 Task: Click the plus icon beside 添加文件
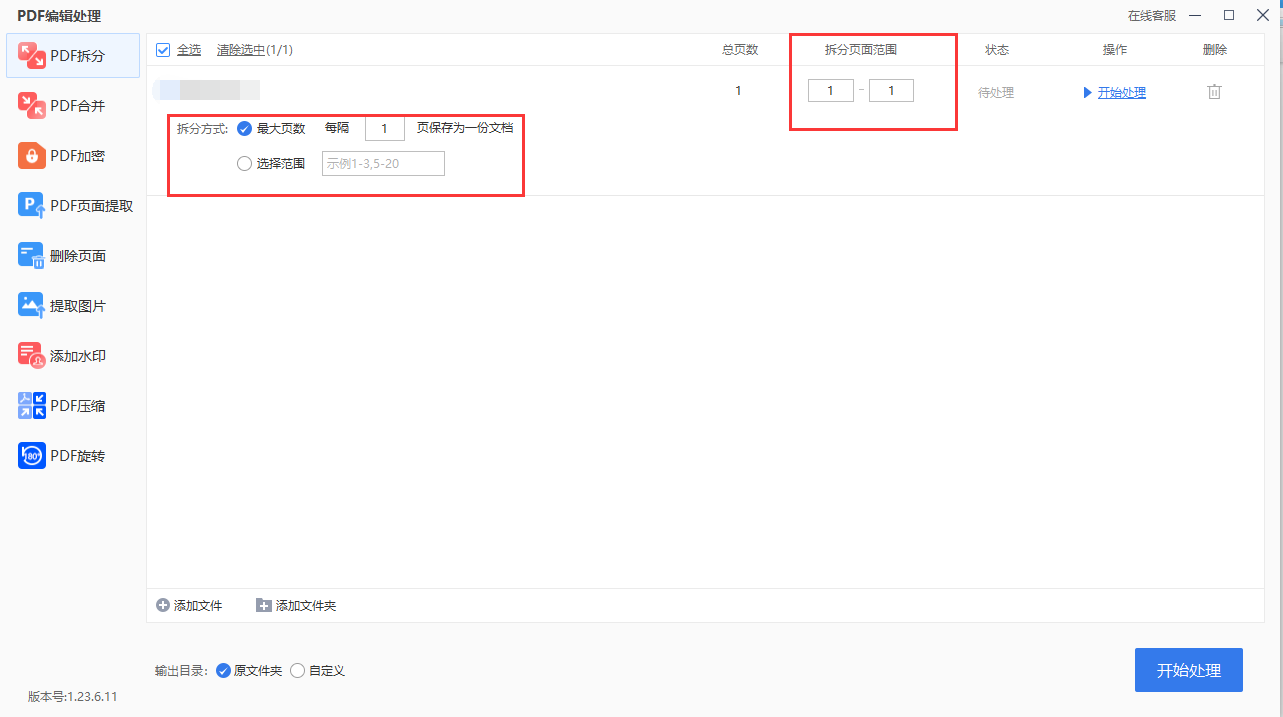point(163,605)
